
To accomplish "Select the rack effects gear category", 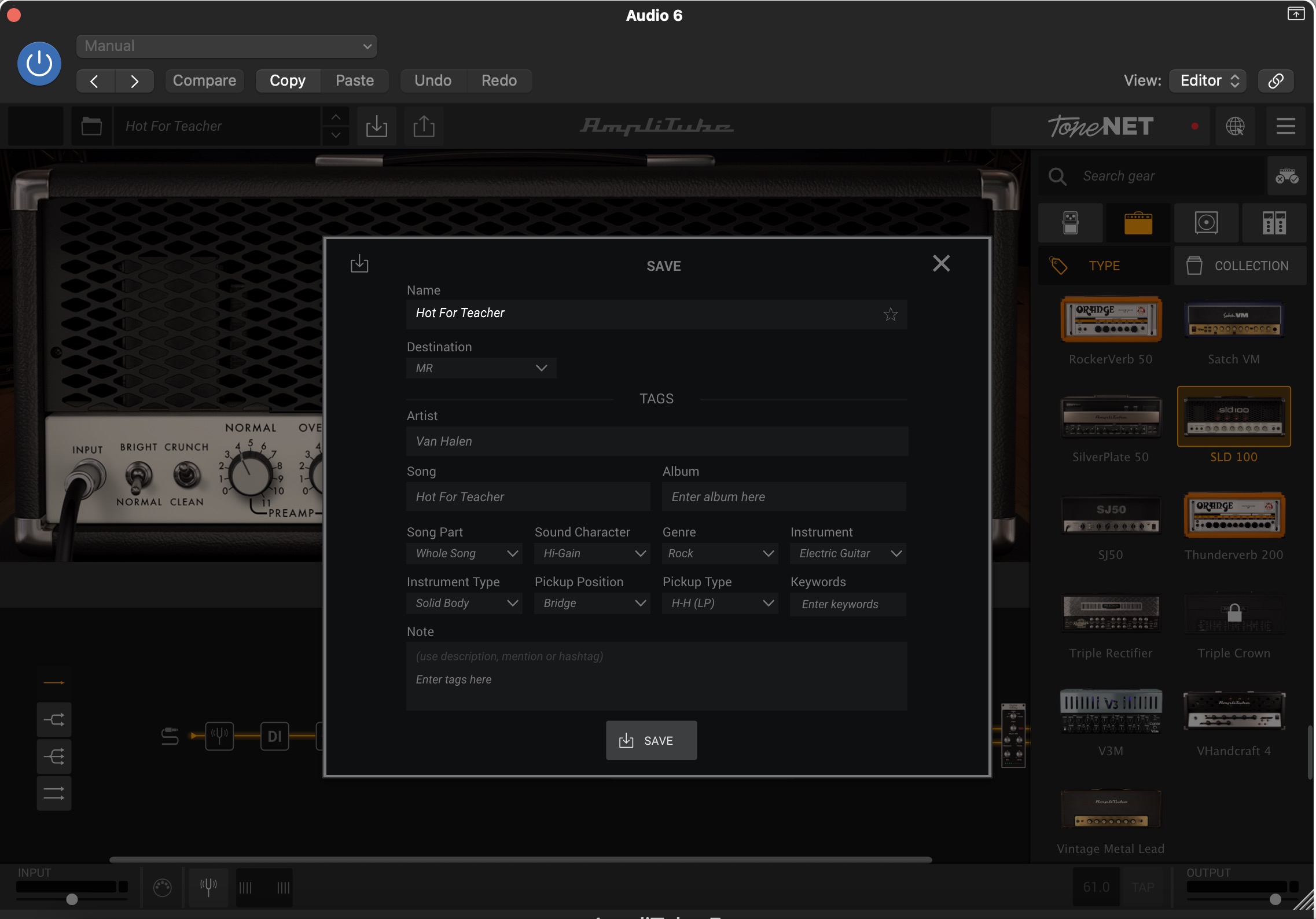I will (x=1274, y=223).
